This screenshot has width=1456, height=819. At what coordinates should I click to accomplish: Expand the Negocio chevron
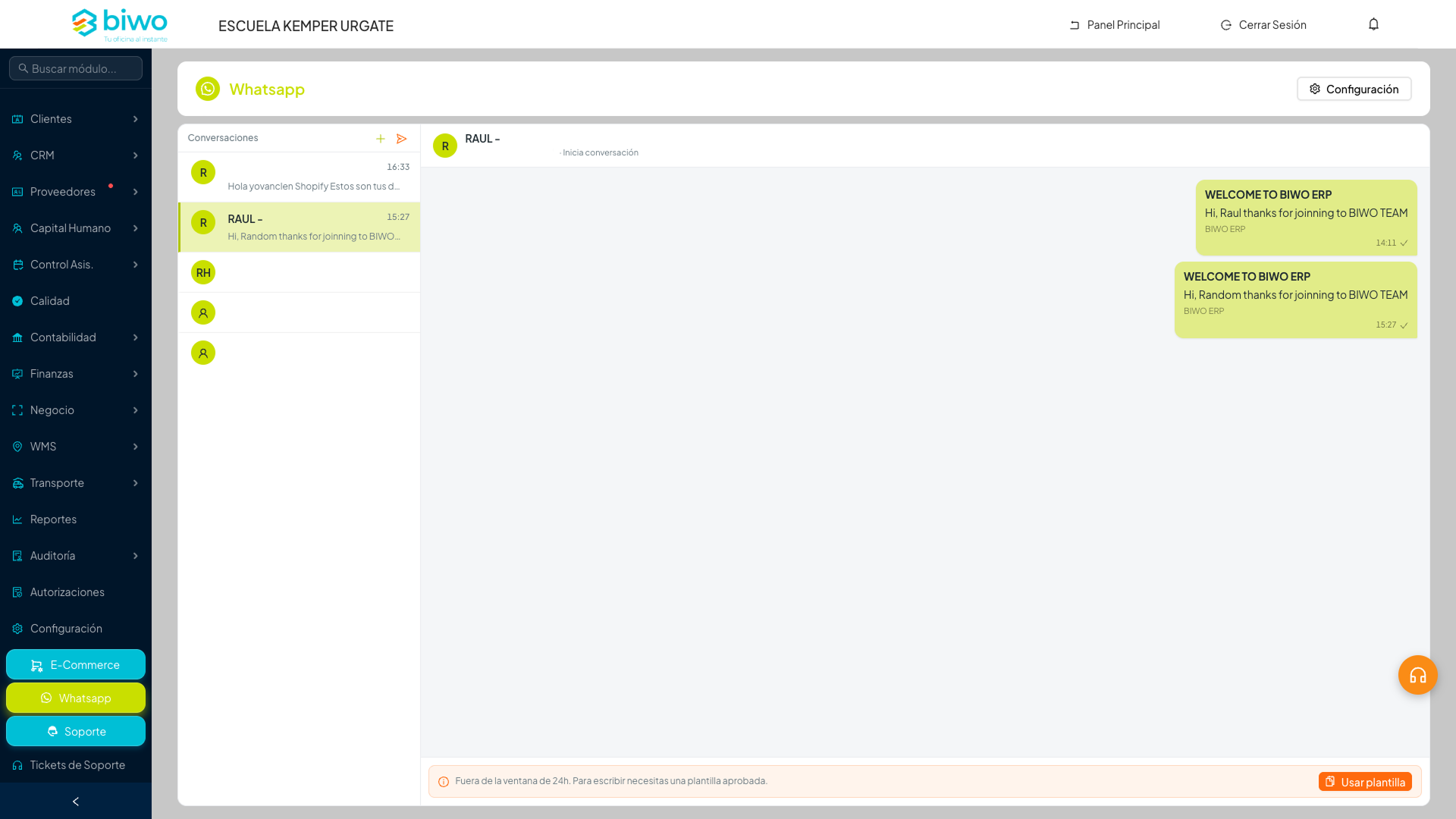point(136,410)
